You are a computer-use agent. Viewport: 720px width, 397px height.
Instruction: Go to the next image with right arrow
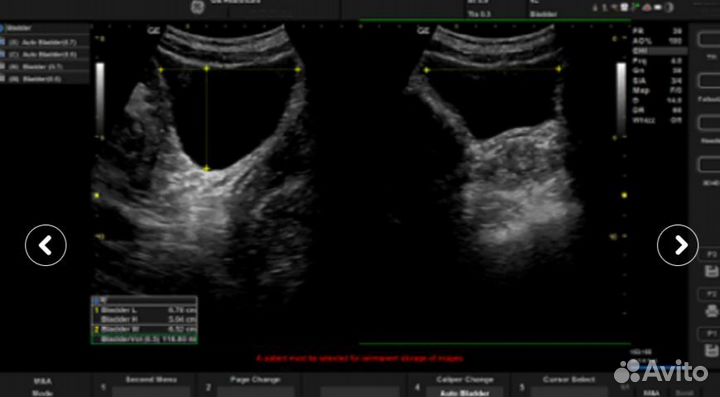[678, 245]
